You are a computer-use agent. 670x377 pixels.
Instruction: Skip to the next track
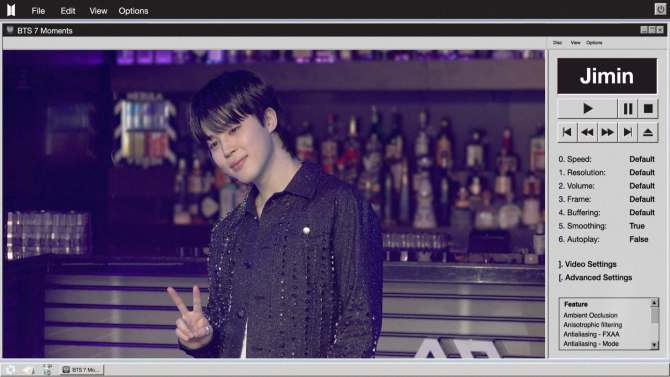(627, 133)
